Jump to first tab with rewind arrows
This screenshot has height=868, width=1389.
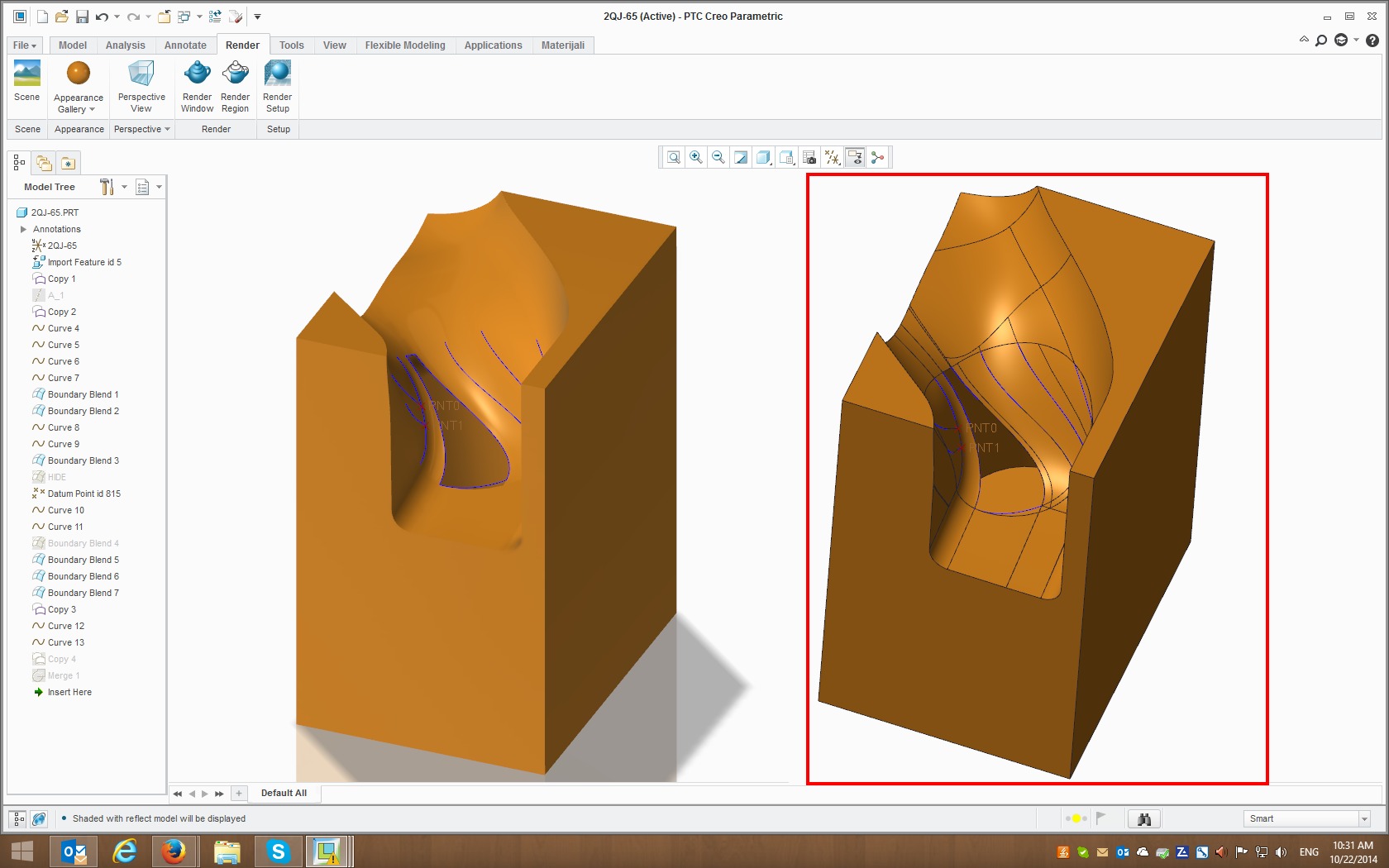[x=178, y=794]
